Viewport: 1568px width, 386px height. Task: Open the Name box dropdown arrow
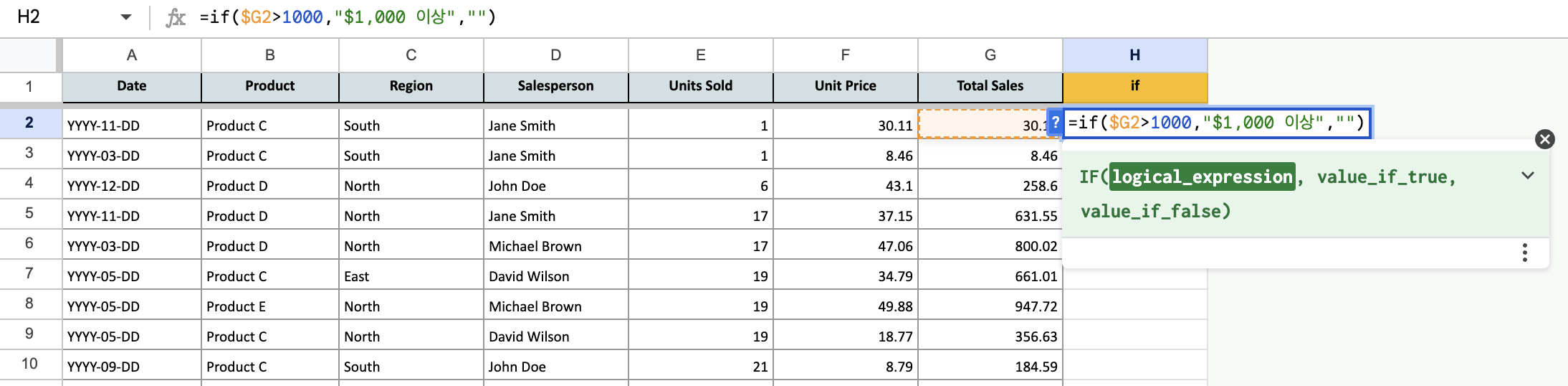click(x=126, y=17)
